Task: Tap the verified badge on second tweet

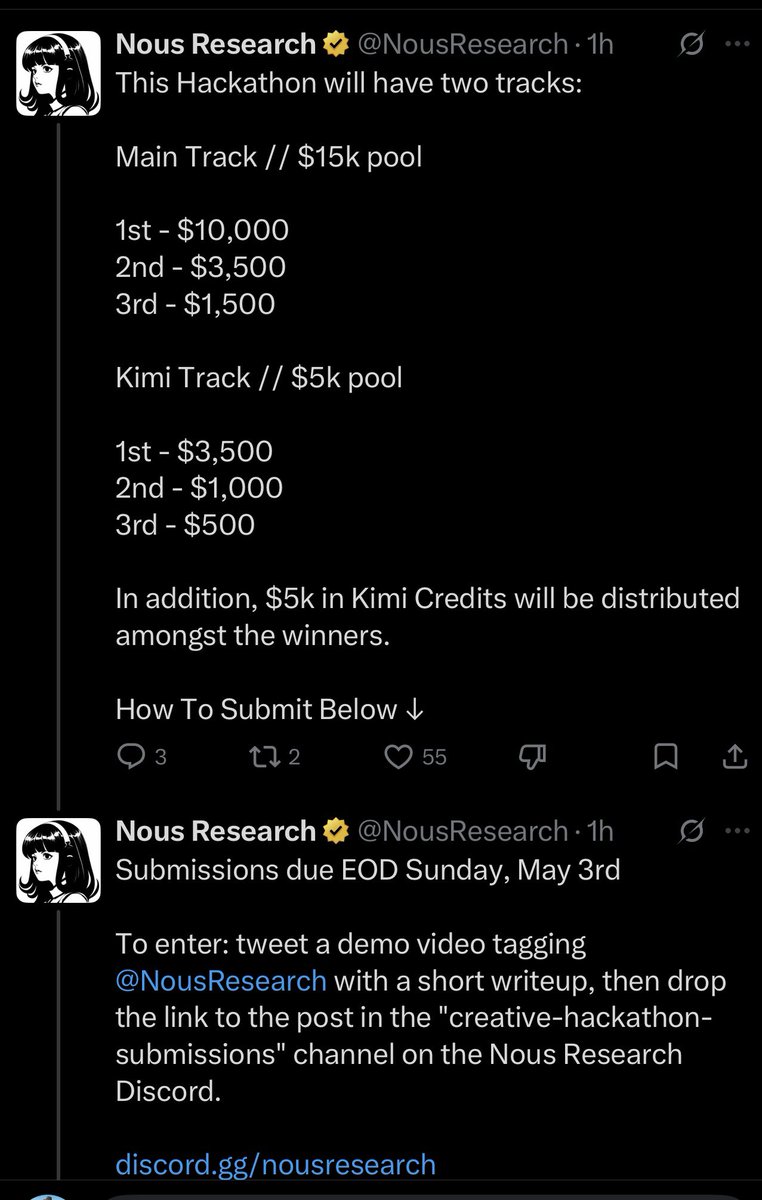Action: coord(336,831)
